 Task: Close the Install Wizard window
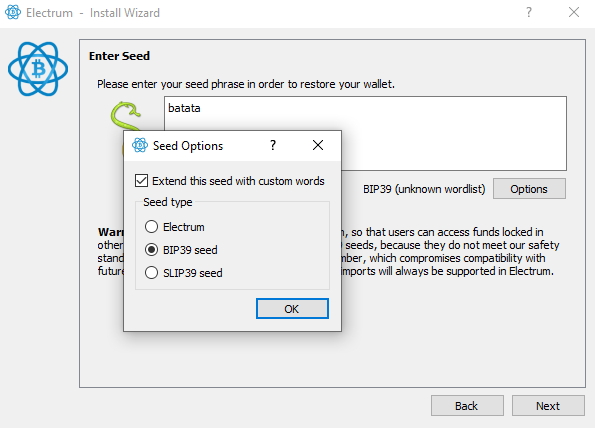coord(574,13)
